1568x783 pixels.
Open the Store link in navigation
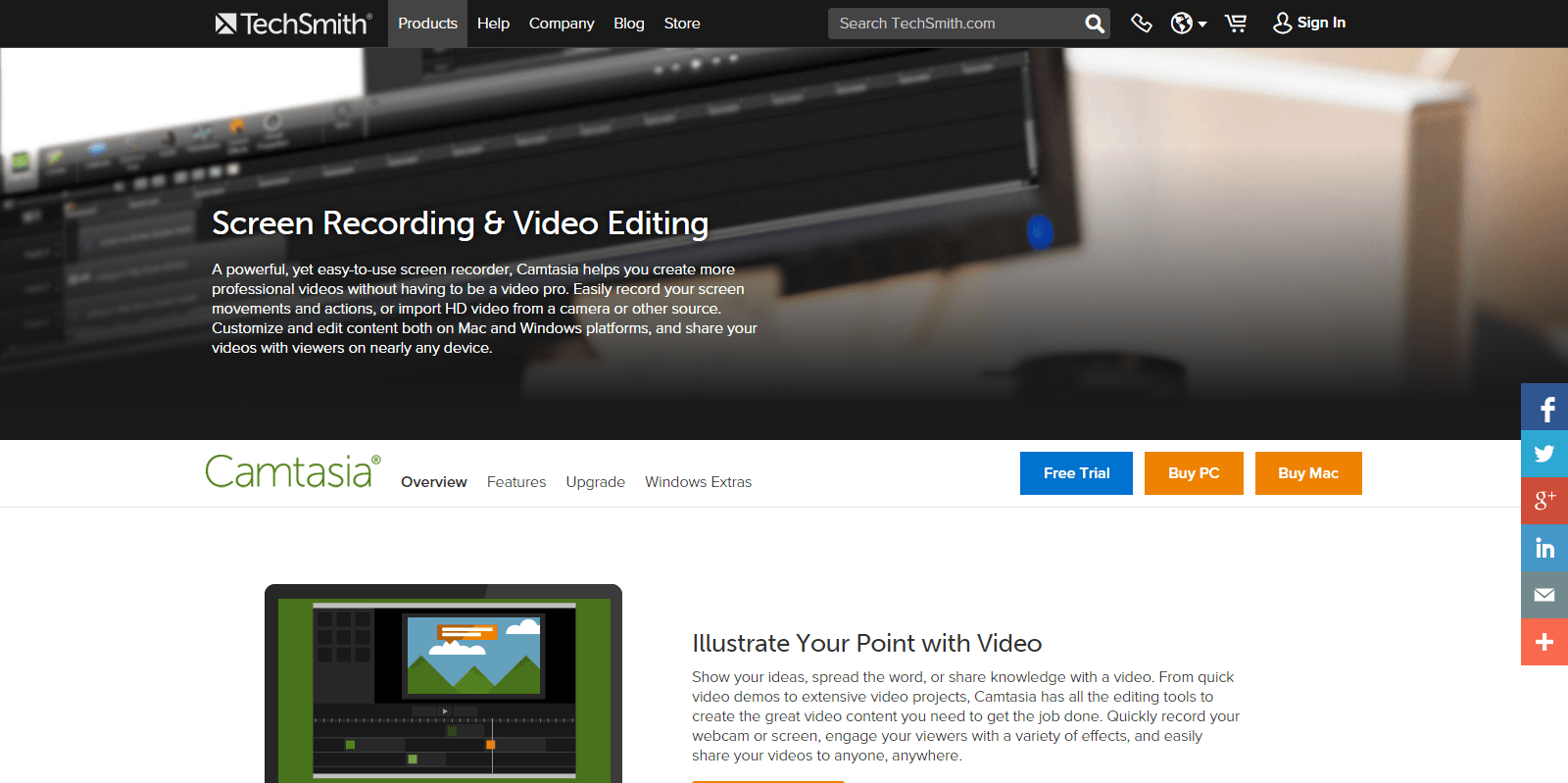point(682,24)
